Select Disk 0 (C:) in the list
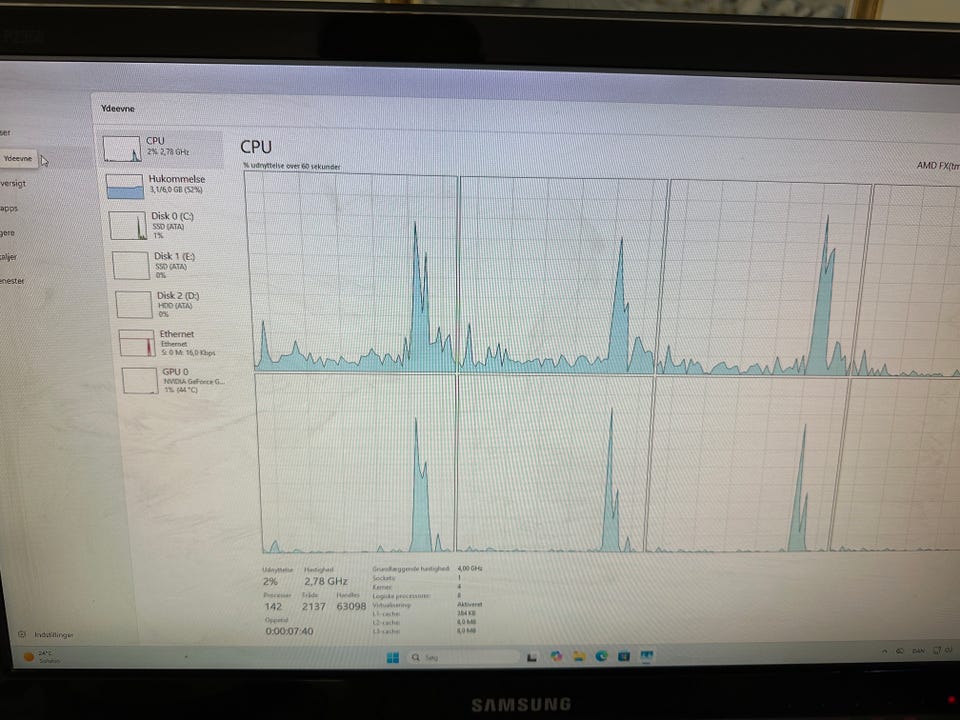960x720 pixels. tap(167, 225)
